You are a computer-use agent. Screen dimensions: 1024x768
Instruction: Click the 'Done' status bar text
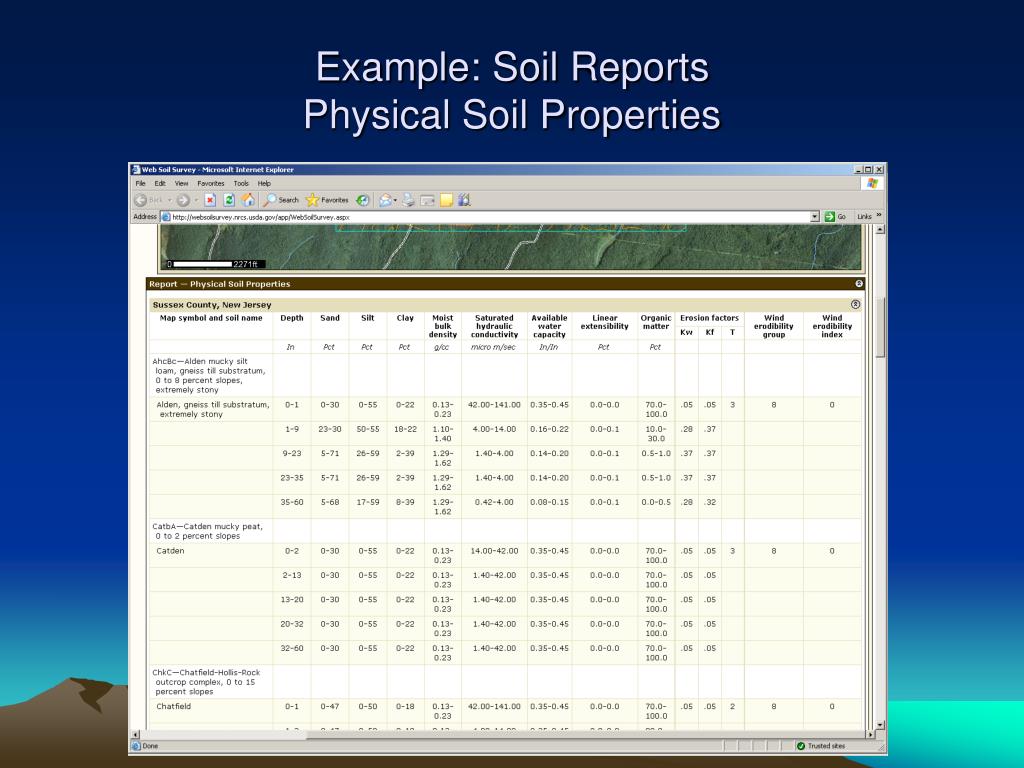coord(150,746)
